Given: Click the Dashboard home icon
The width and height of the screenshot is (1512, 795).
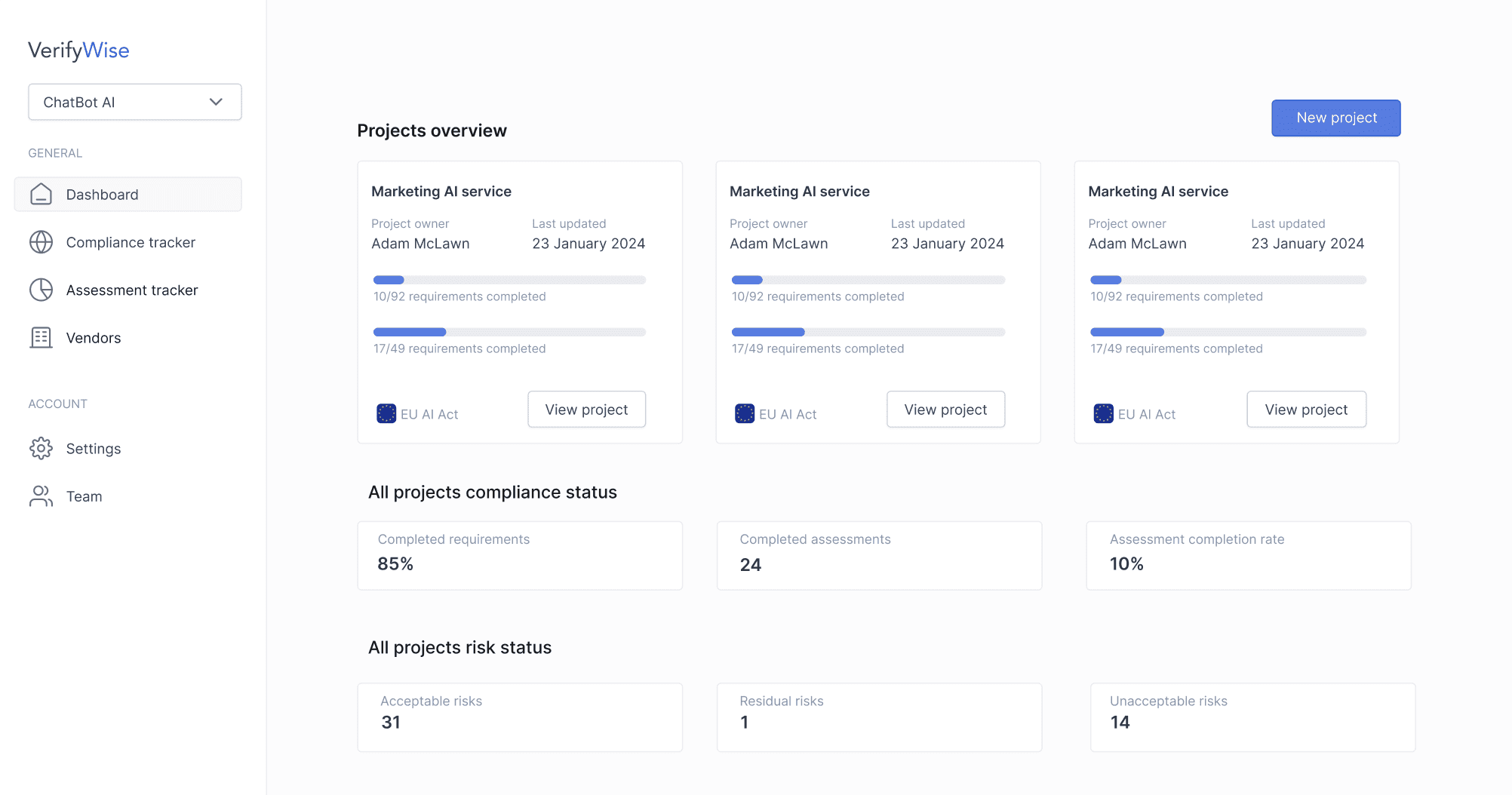Looking at the screenshot, I should (41, 195).
